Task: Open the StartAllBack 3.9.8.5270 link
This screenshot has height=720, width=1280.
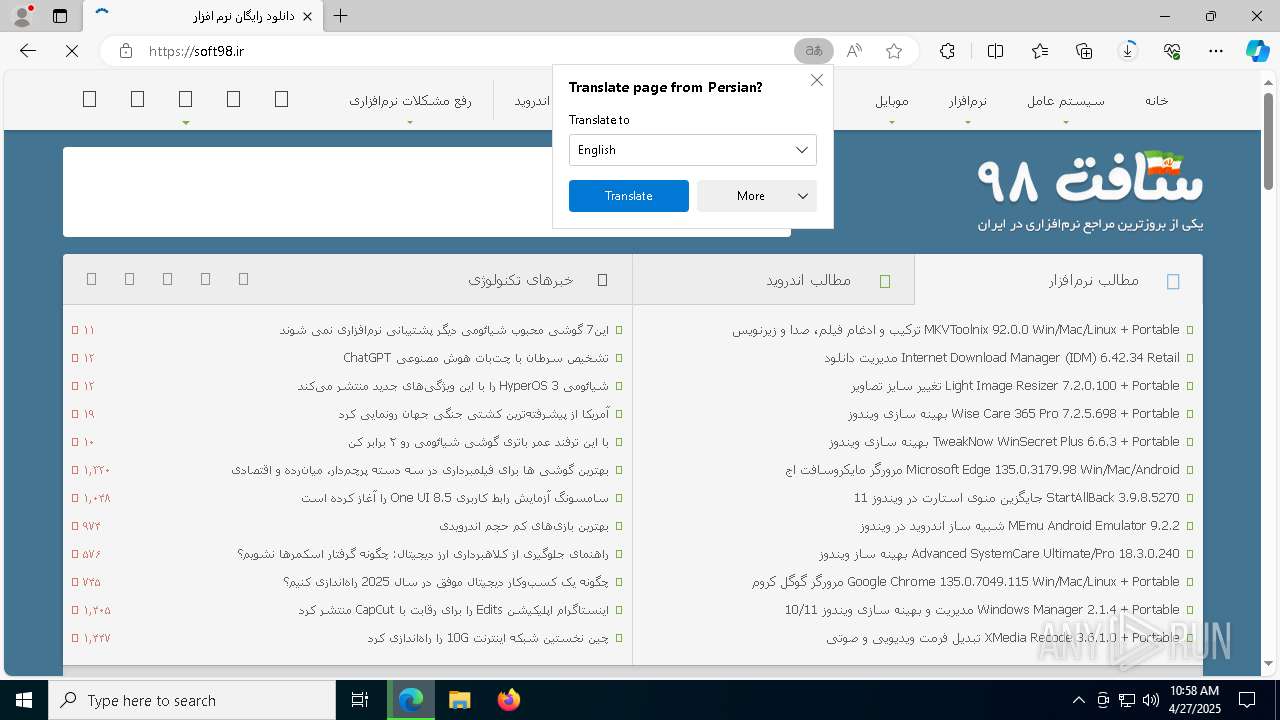Action: point(1017,498)
